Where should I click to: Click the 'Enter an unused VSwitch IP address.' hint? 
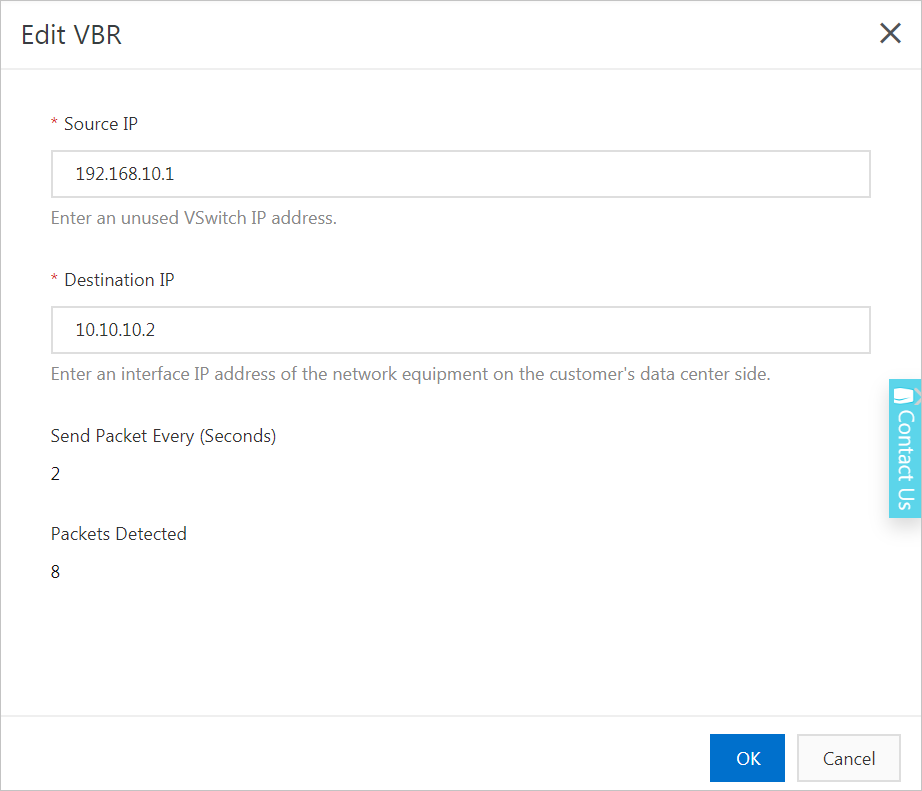coord(193,218)
